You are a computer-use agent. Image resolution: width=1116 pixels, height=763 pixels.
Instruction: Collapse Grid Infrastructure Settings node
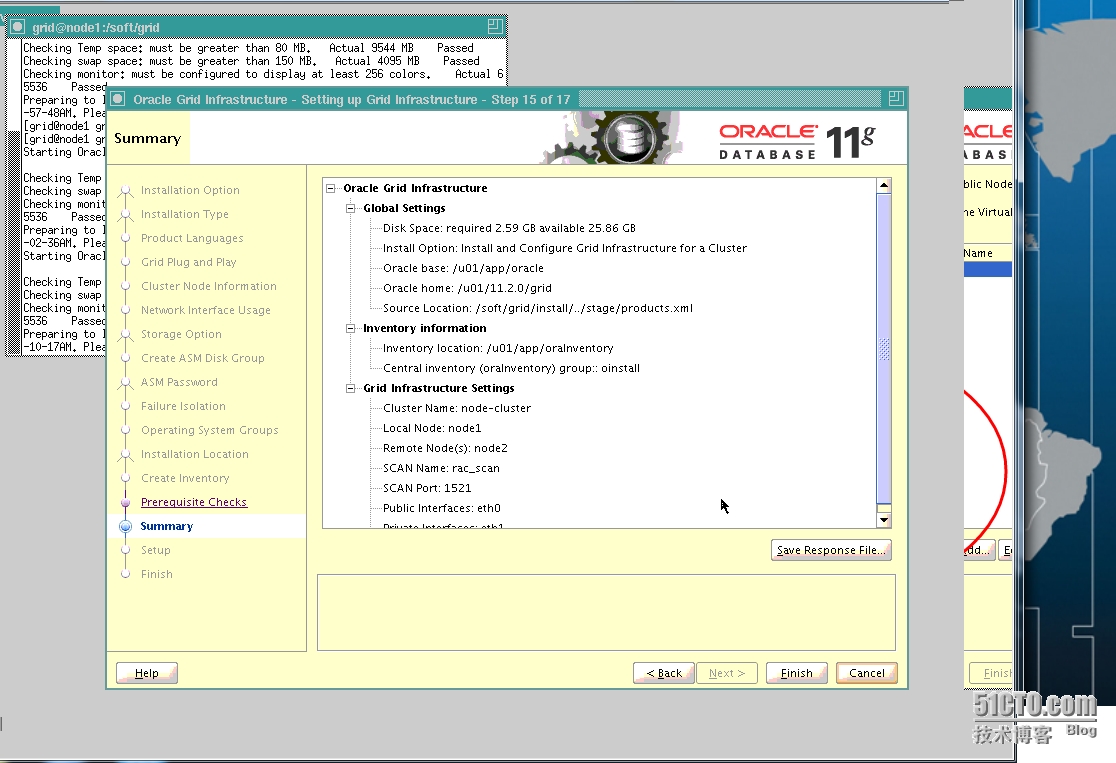click(350, 388)
